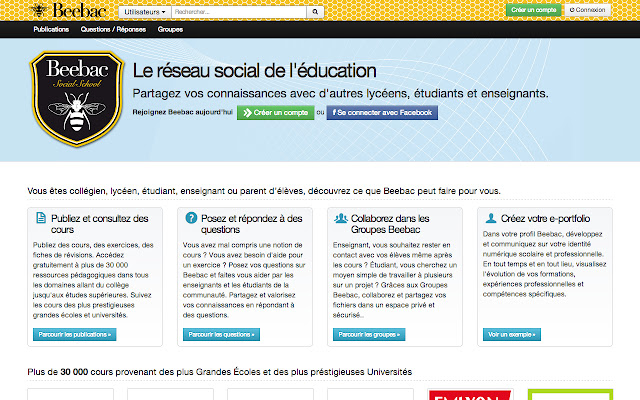Open the Utilisateurs search filter dropdown
640x400 pixels.
coord(145,12)
